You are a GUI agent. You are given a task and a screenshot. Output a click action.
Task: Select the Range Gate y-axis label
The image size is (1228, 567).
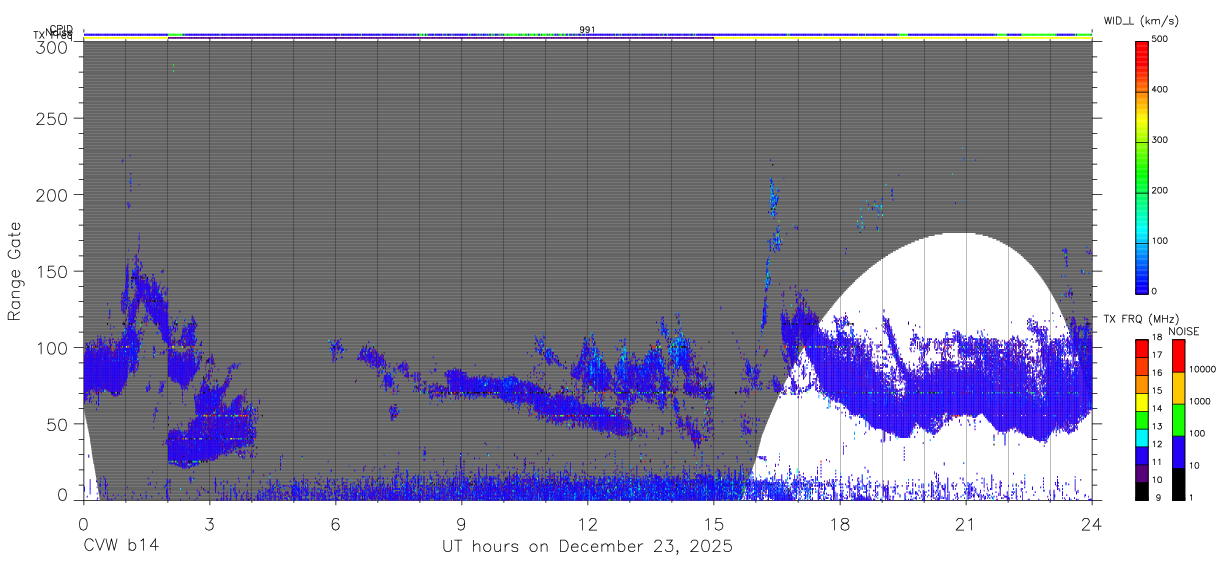point(15,272)
